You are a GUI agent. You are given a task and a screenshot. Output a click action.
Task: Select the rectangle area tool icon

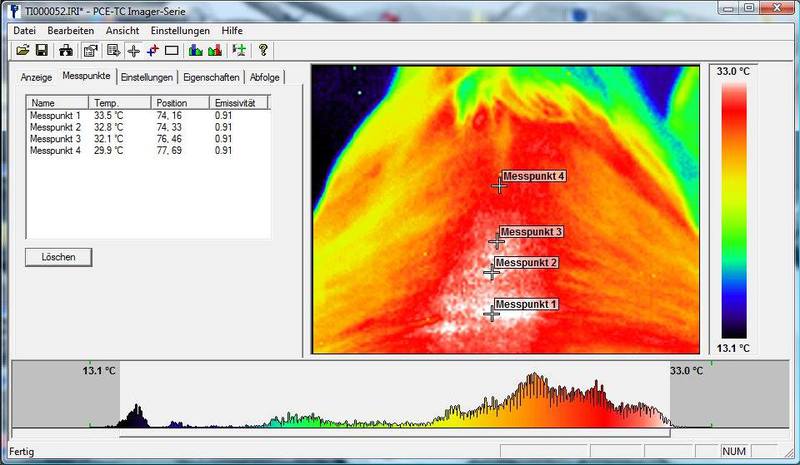pyautogui.click(x=171, y=50)
